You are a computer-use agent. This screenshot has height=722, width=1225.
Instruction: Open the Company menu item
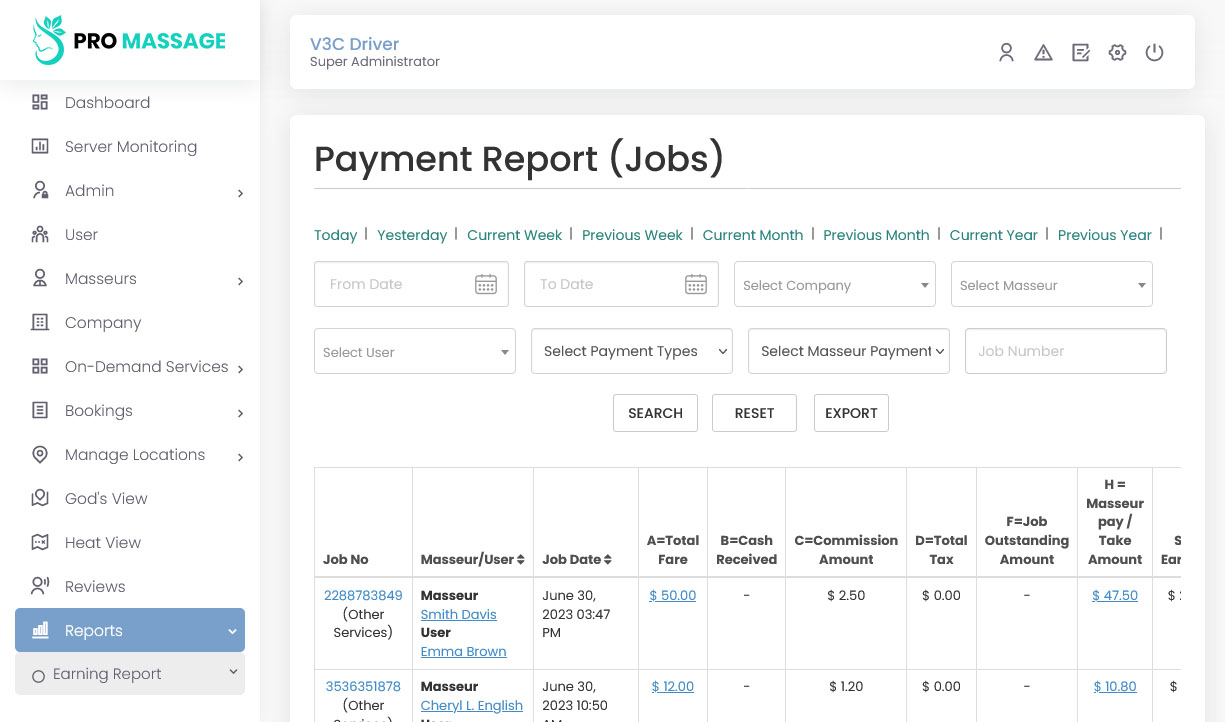(x=130, y=322)
